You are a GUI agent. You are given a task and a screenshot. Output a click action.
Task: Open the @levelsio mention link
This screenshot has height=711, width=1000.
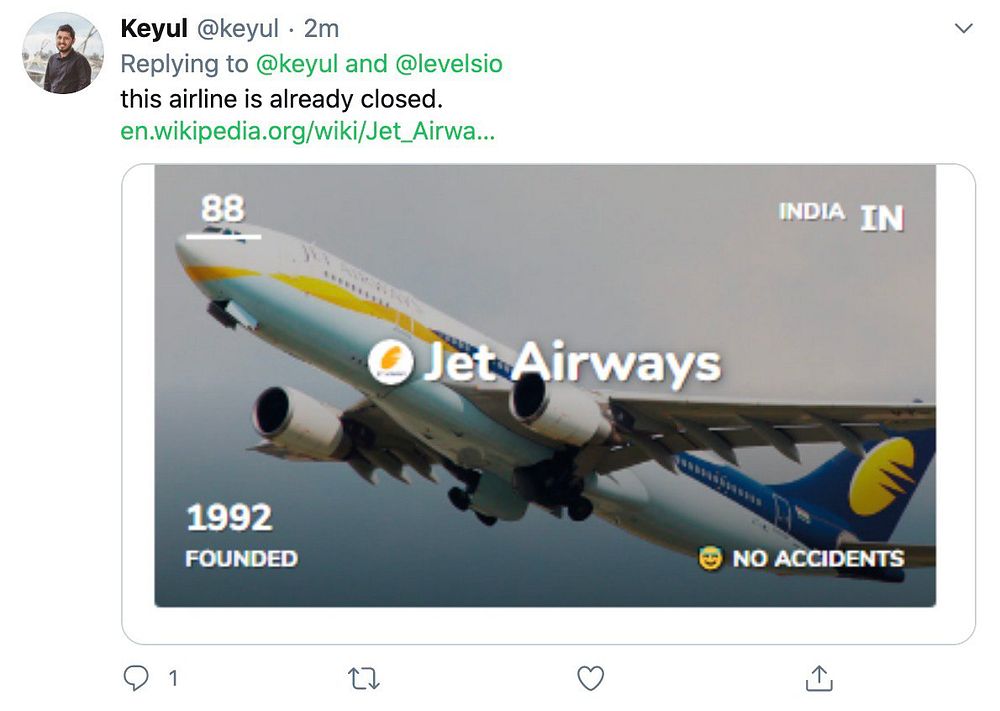pyautogui.click(x=449, y=65)
